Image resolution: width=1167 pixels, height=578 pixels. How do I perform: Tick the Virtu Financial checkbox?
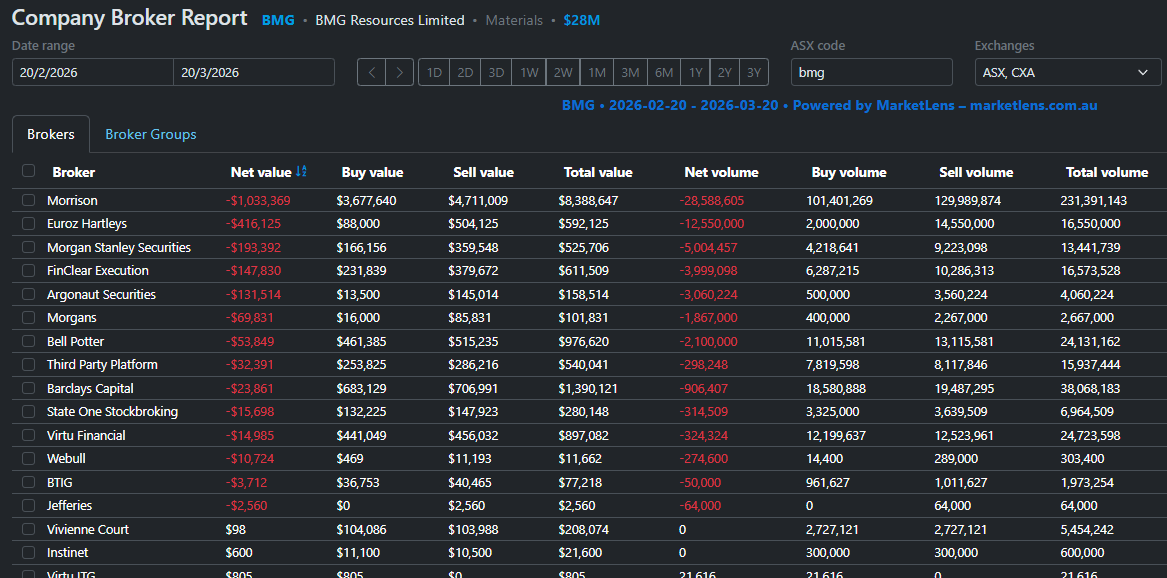pos(28,435)
